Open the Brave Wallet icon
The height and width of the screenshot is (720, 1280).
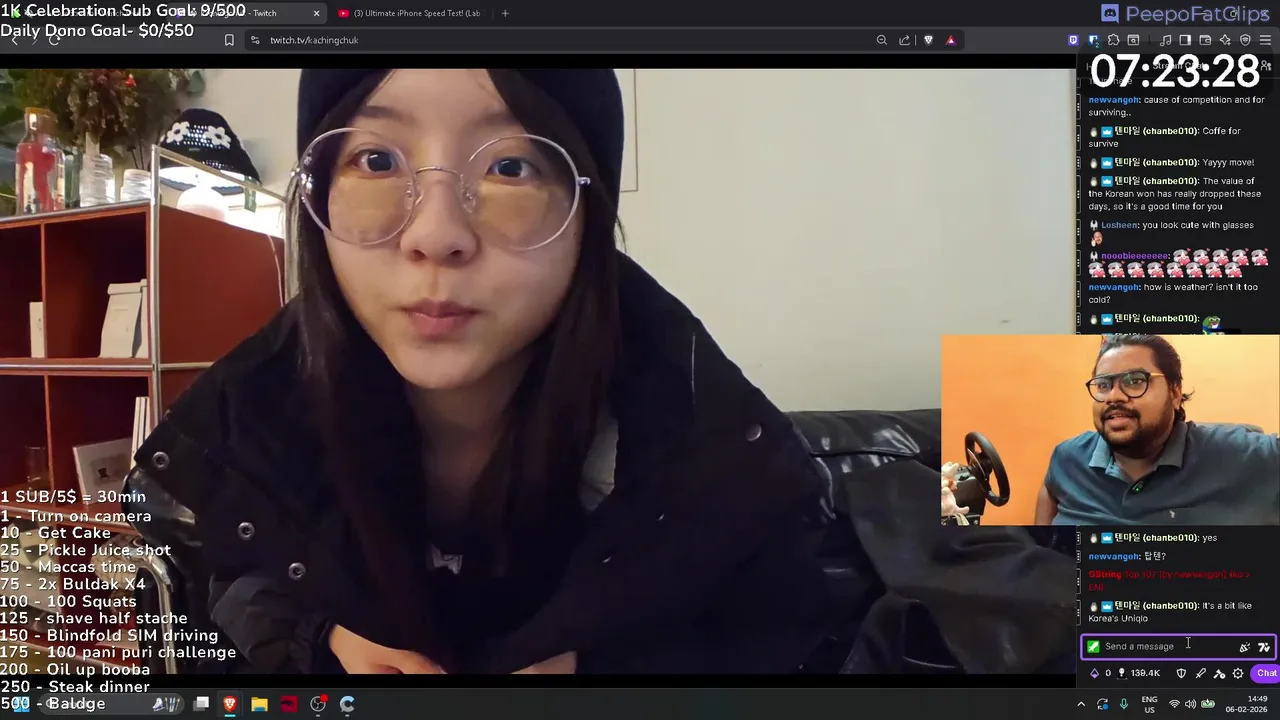[1205, 40]
